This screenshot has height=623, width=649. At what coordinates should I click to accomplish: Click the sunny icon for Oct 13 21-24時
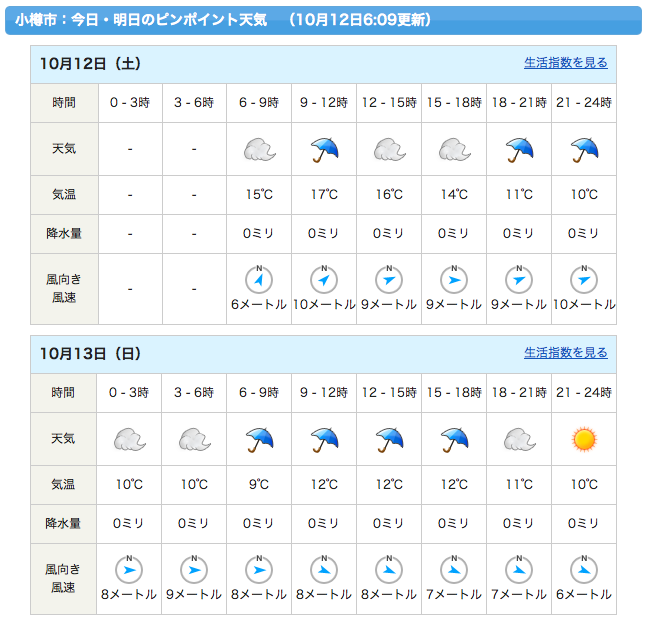584,438
